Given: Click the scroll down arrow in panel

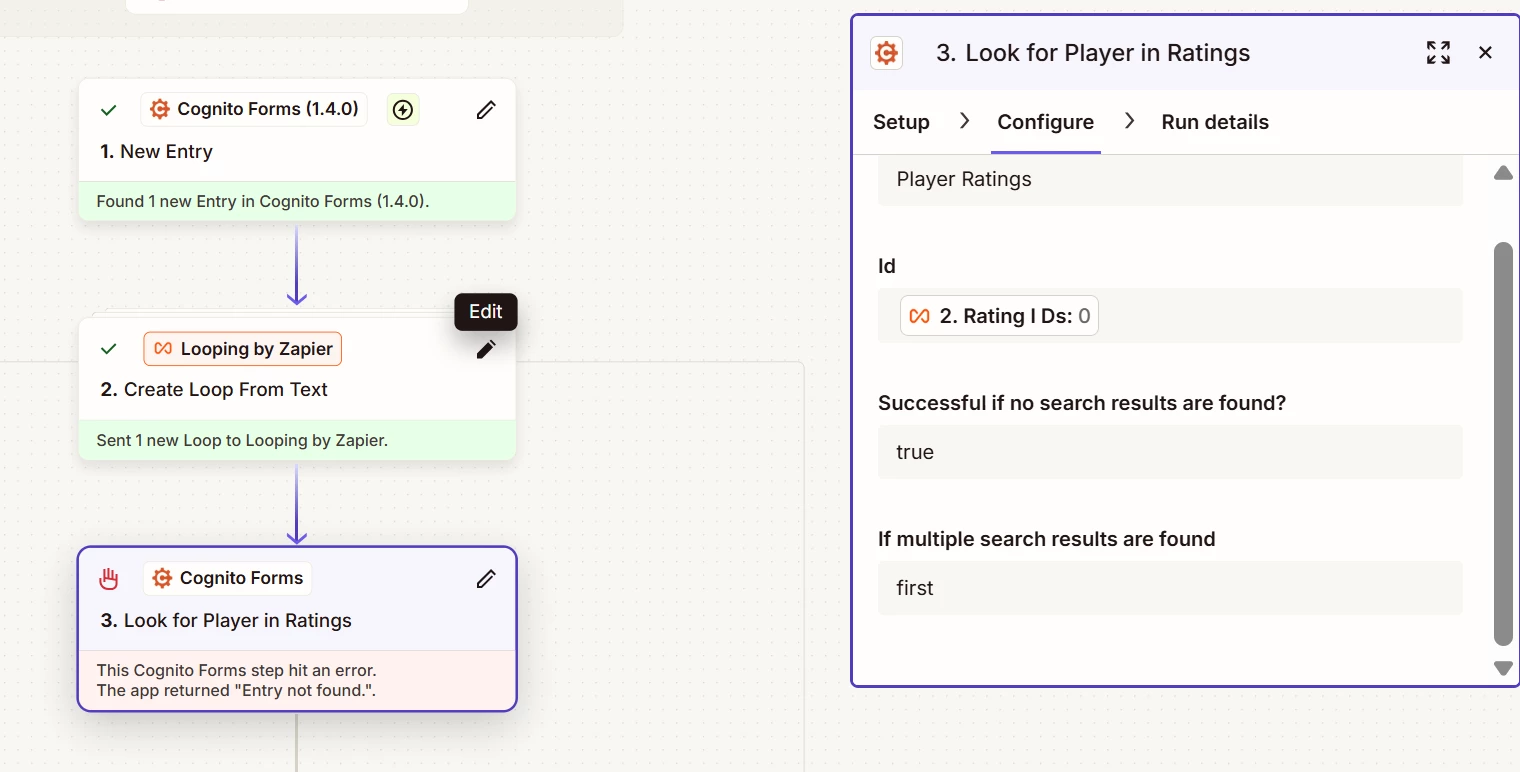Looking at the screenshot, I should pyautogui.click(x=1503, y=668).
